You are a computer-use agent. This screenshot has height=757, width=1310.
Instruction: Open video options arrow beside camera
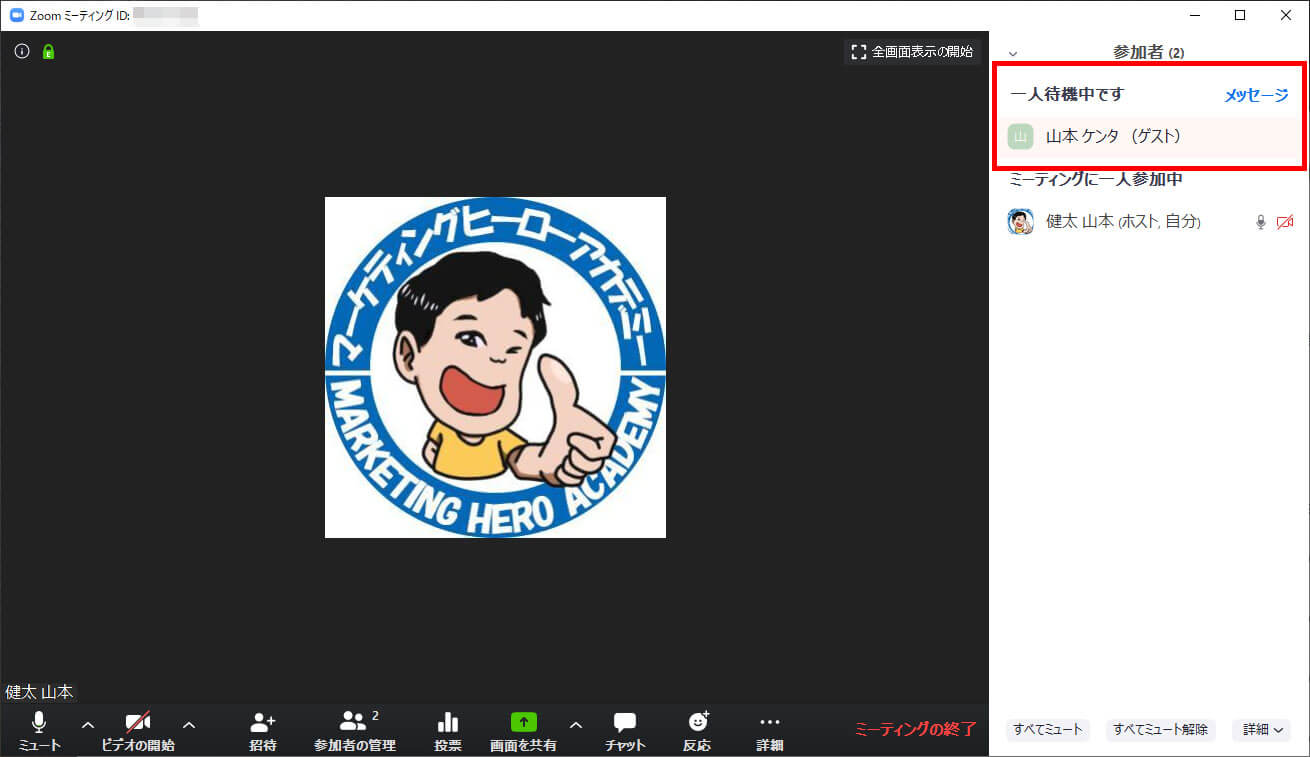[x=189, y=725]
